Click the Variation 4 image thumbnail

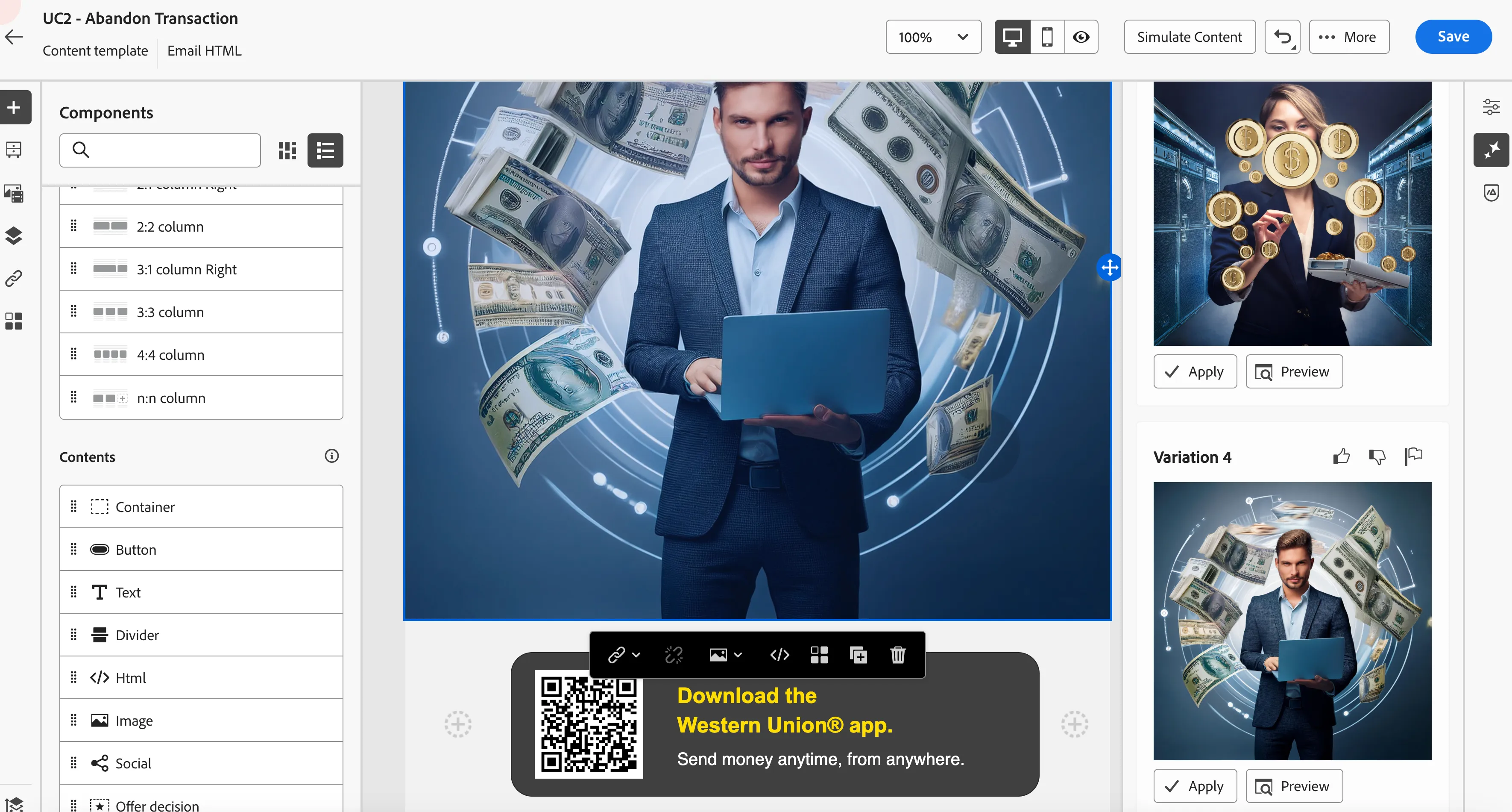point(1292,621)
